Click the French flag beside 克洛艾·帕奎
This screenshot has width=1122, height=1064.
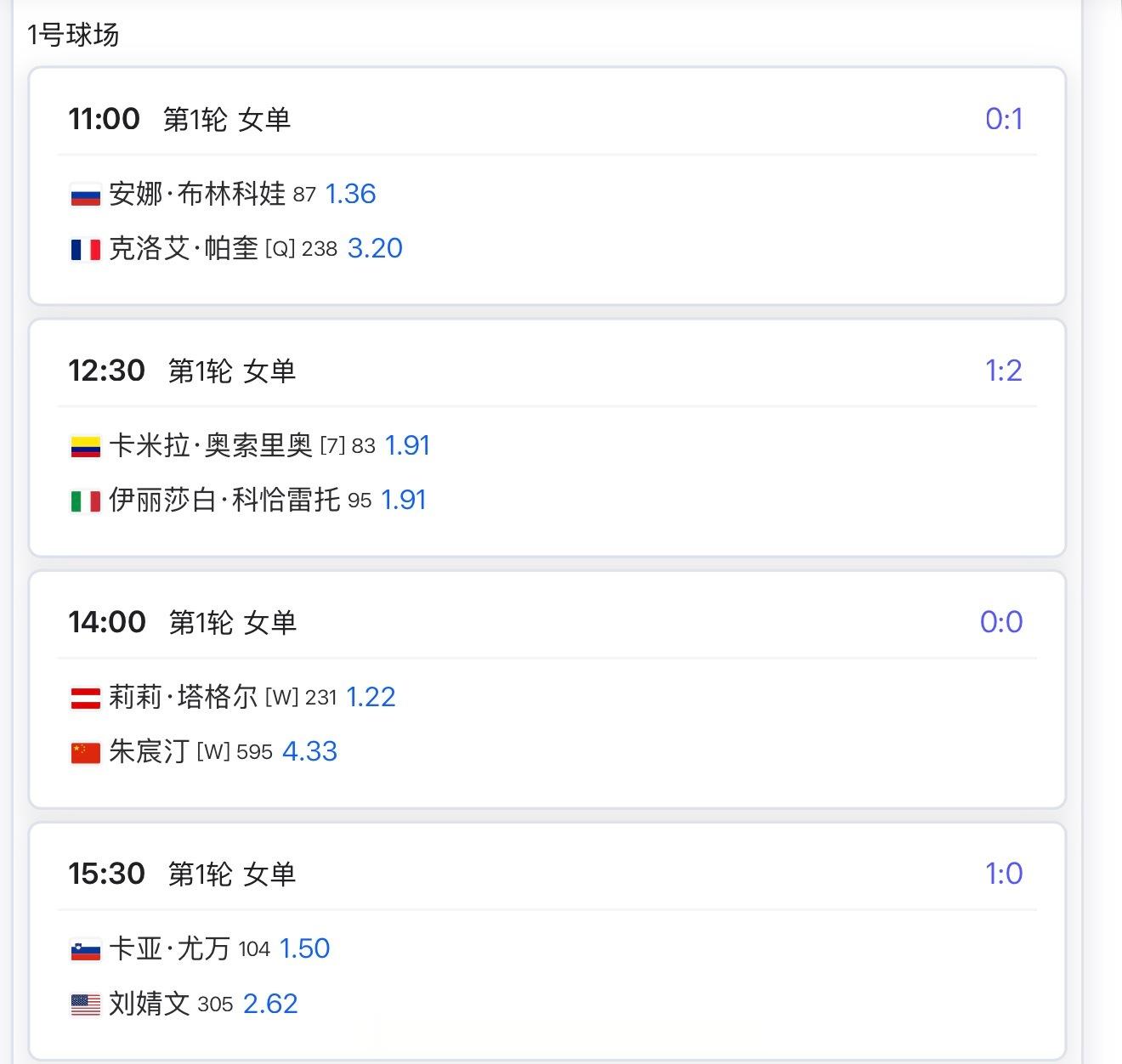pos(85,250)
